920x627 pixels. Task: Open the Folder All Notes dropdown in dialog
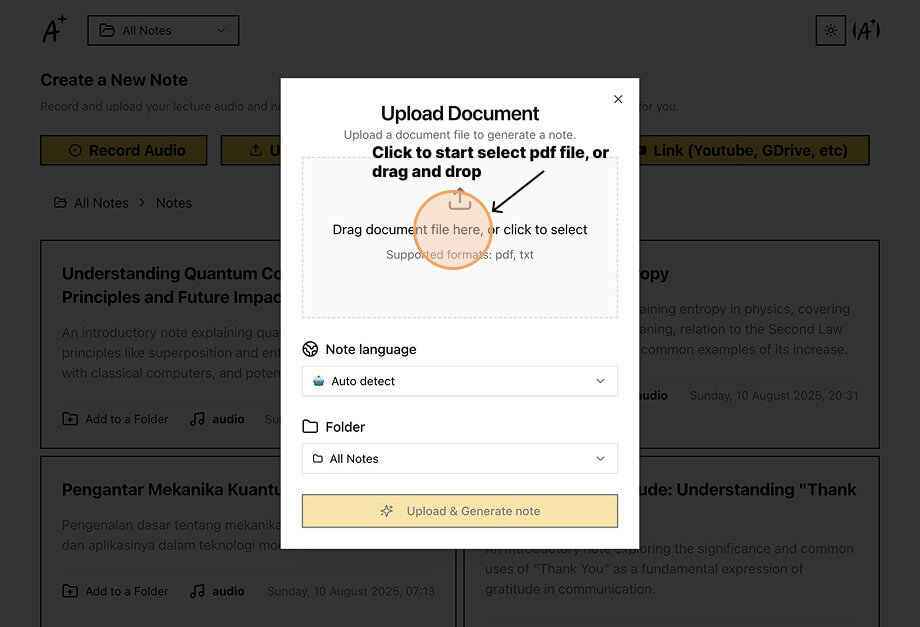[x=460, y=459]
